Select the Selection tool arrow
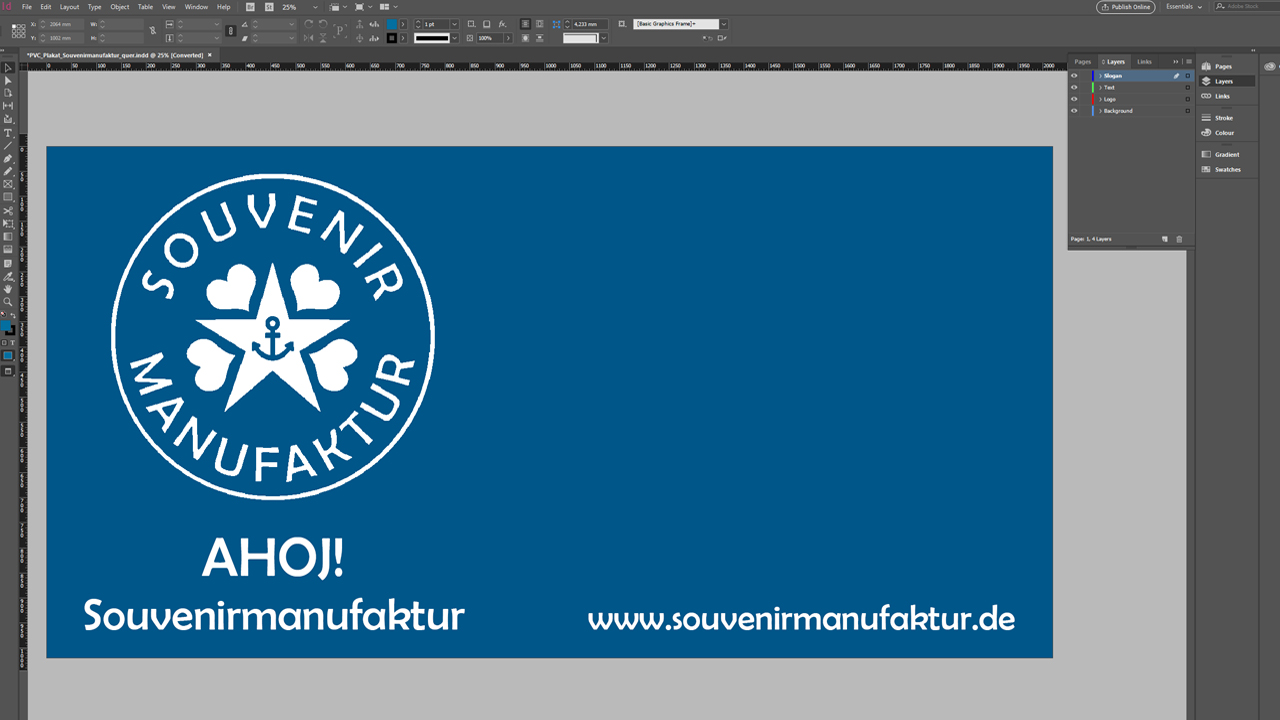 coord(8,67)
